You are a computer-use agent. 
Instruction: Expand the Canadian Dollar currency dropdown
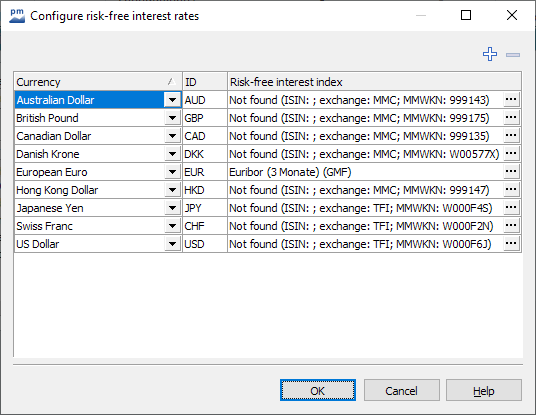tap(172, 136)
